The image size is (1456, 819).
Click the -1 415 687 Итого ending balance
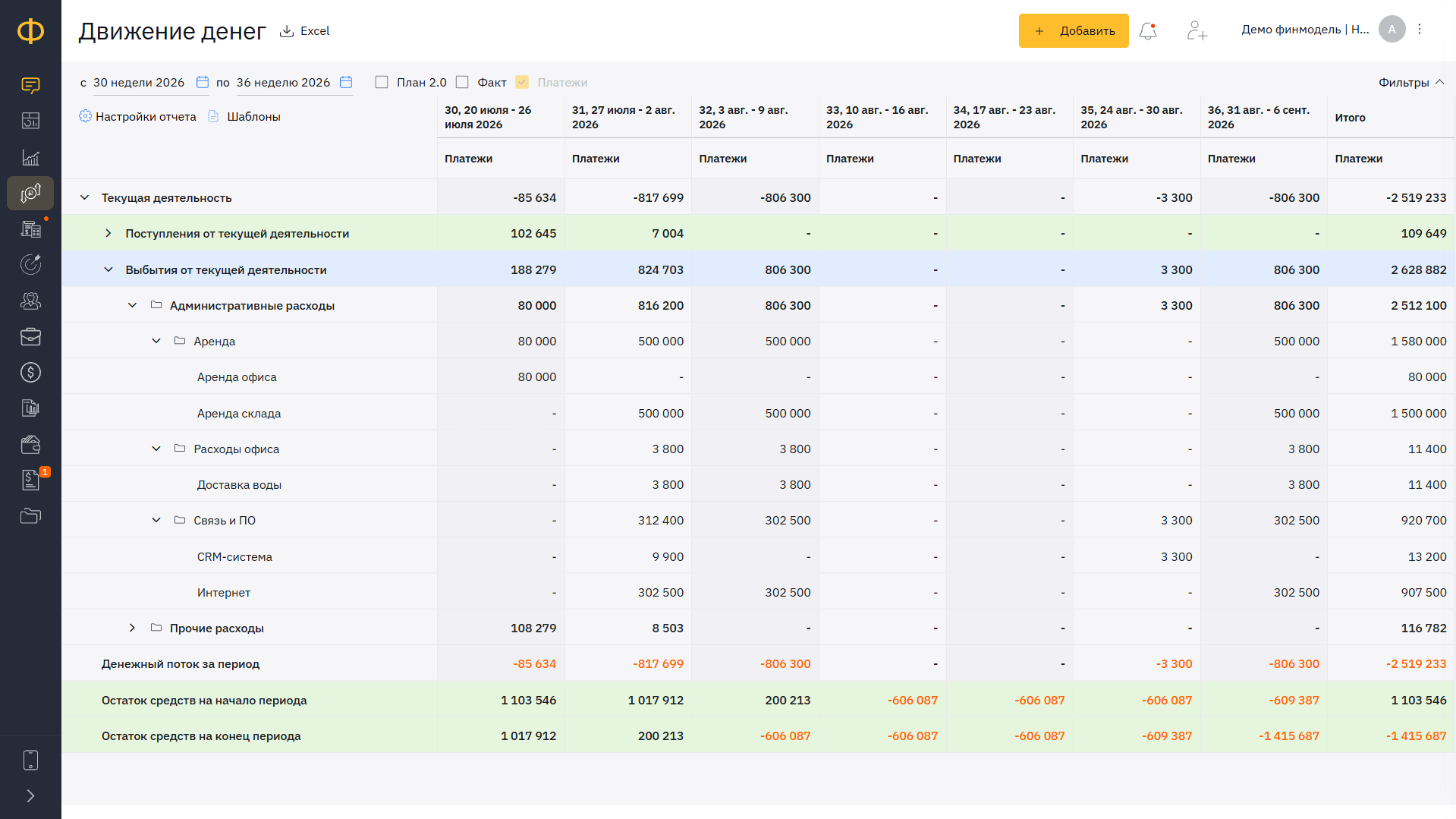pyautogui.click(x=1416, y=736)
